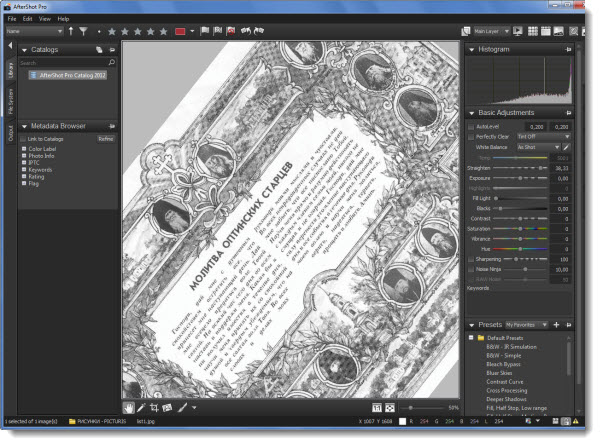600x445 pixels.
Task: Collapse the Metadata Browser panel
Action: pos(24,126)
